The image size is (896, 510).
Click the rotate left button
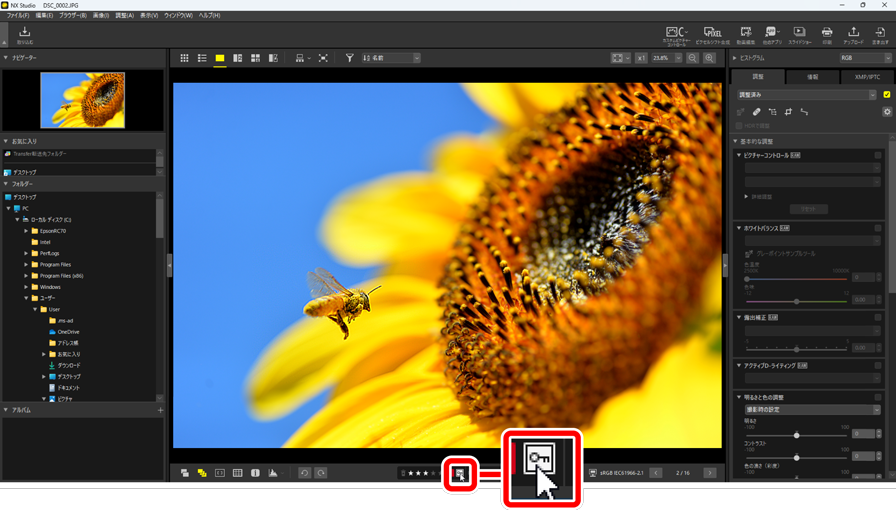tap(304, 473)
